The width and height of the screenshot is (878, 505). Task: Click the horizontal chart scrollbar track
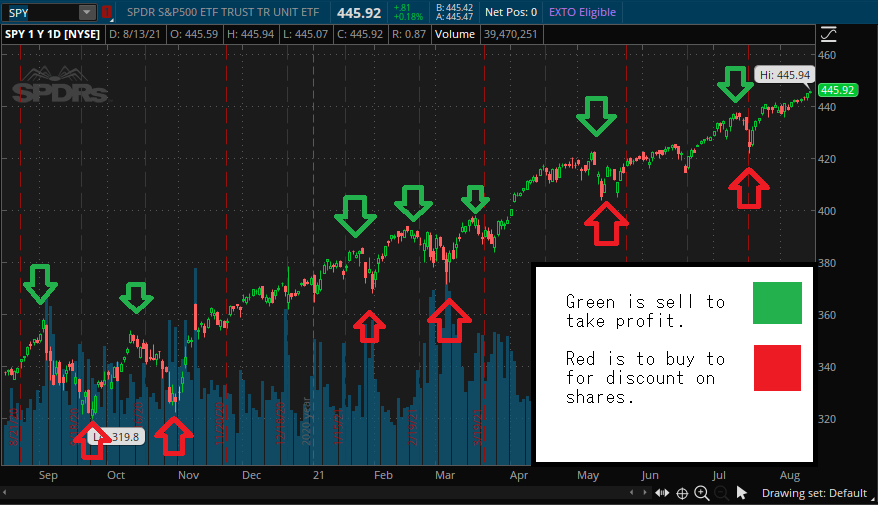pyautogui.click(x=316, y=493)
